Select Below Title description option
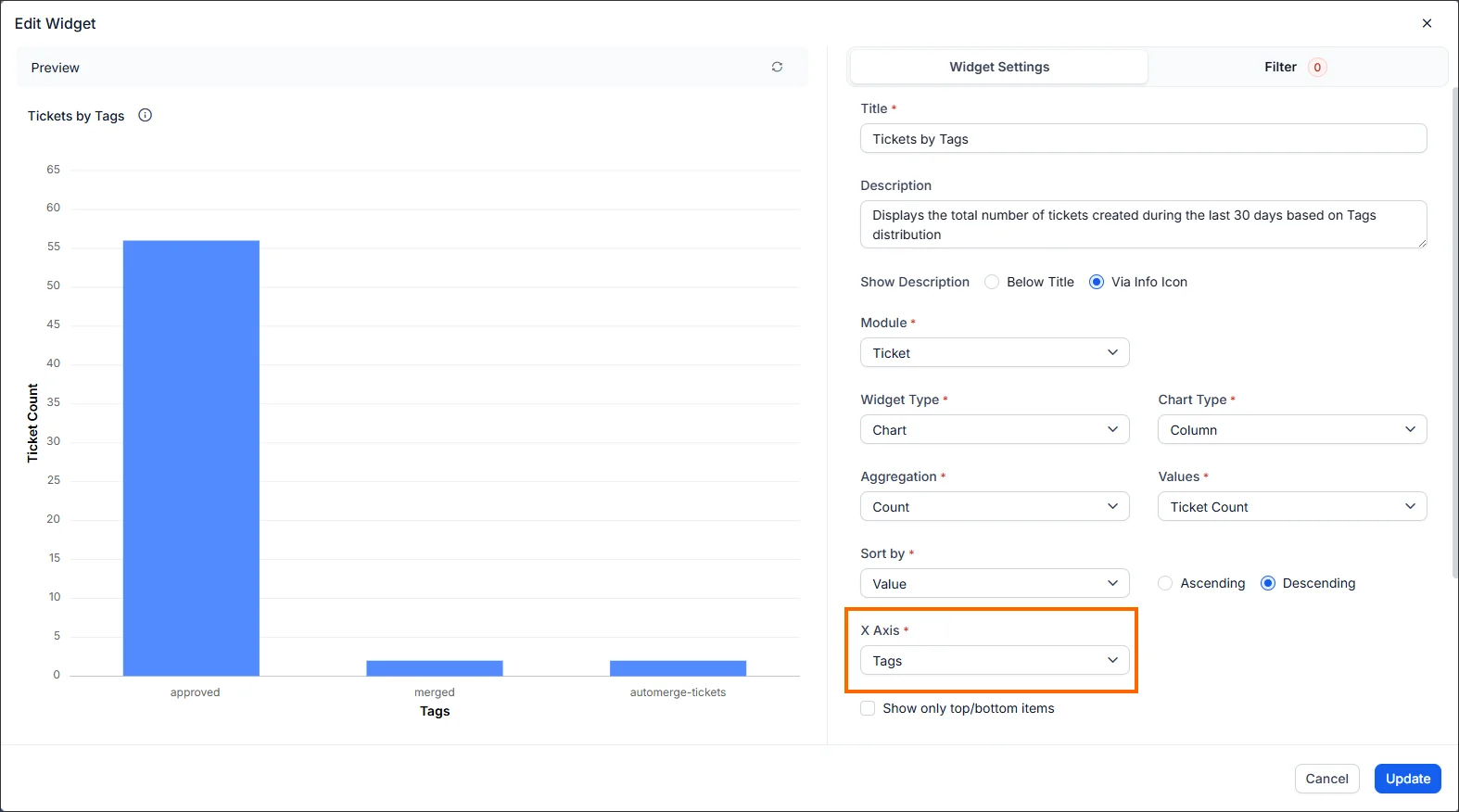This screenshot has width=1459, height=812. point(992,282)
